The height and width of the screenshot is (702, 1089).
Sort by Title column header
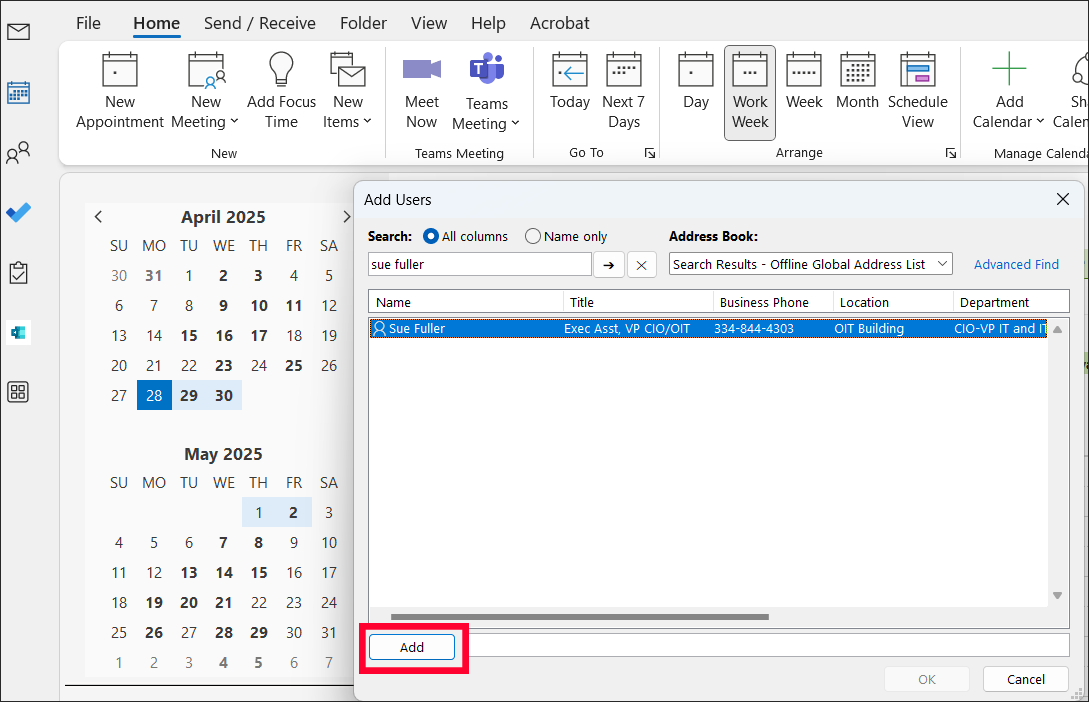pos(638,303)
